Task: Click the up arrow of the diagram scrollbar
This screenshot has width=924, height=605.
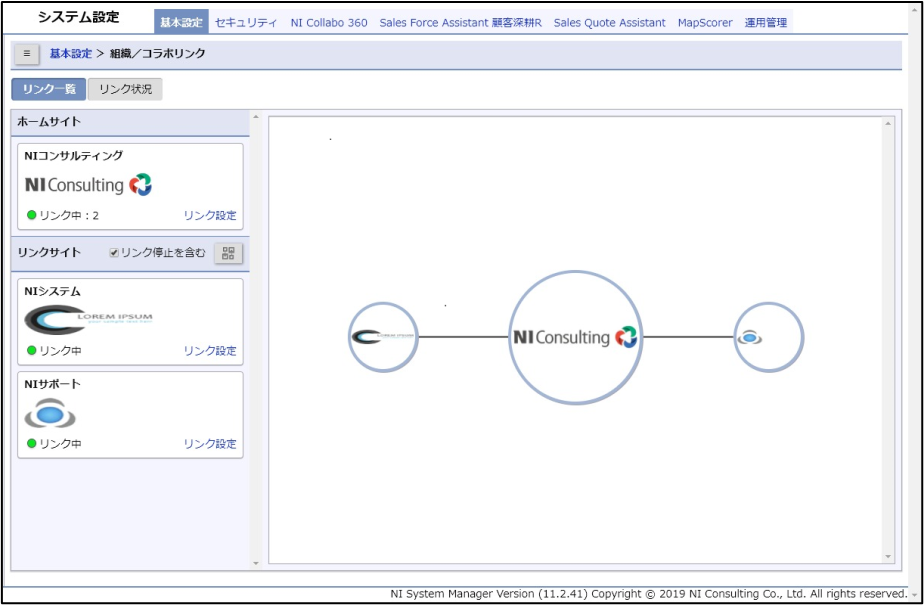Action: click(x=887, y=123)
